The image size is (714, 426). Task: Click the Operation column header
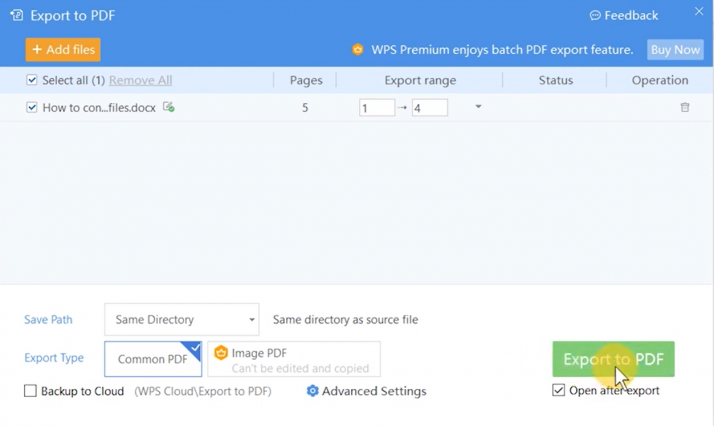pos(660,80)
